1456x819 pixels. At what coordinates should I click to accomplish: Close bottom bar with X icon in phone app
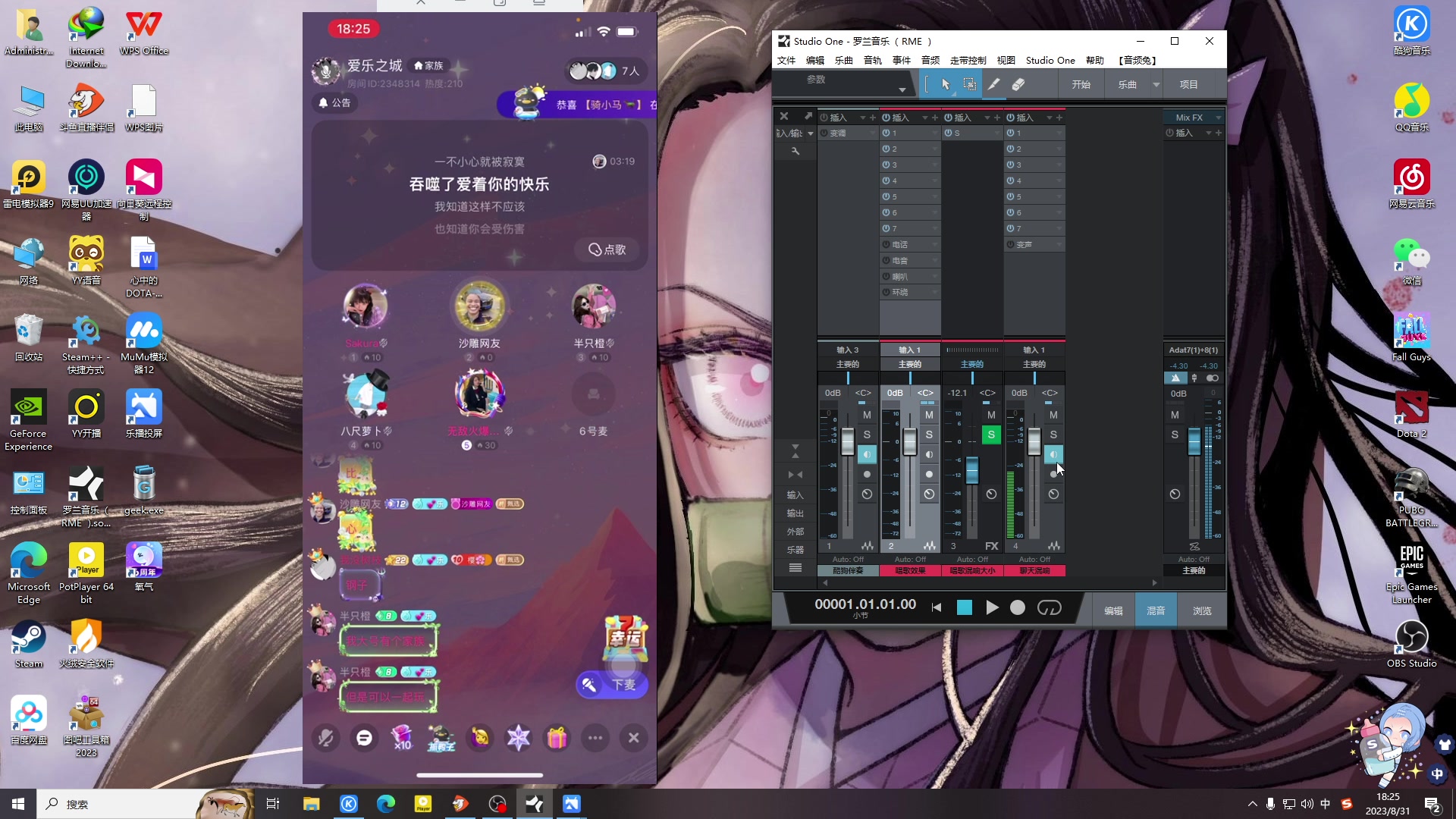click(x=634, y=737)
